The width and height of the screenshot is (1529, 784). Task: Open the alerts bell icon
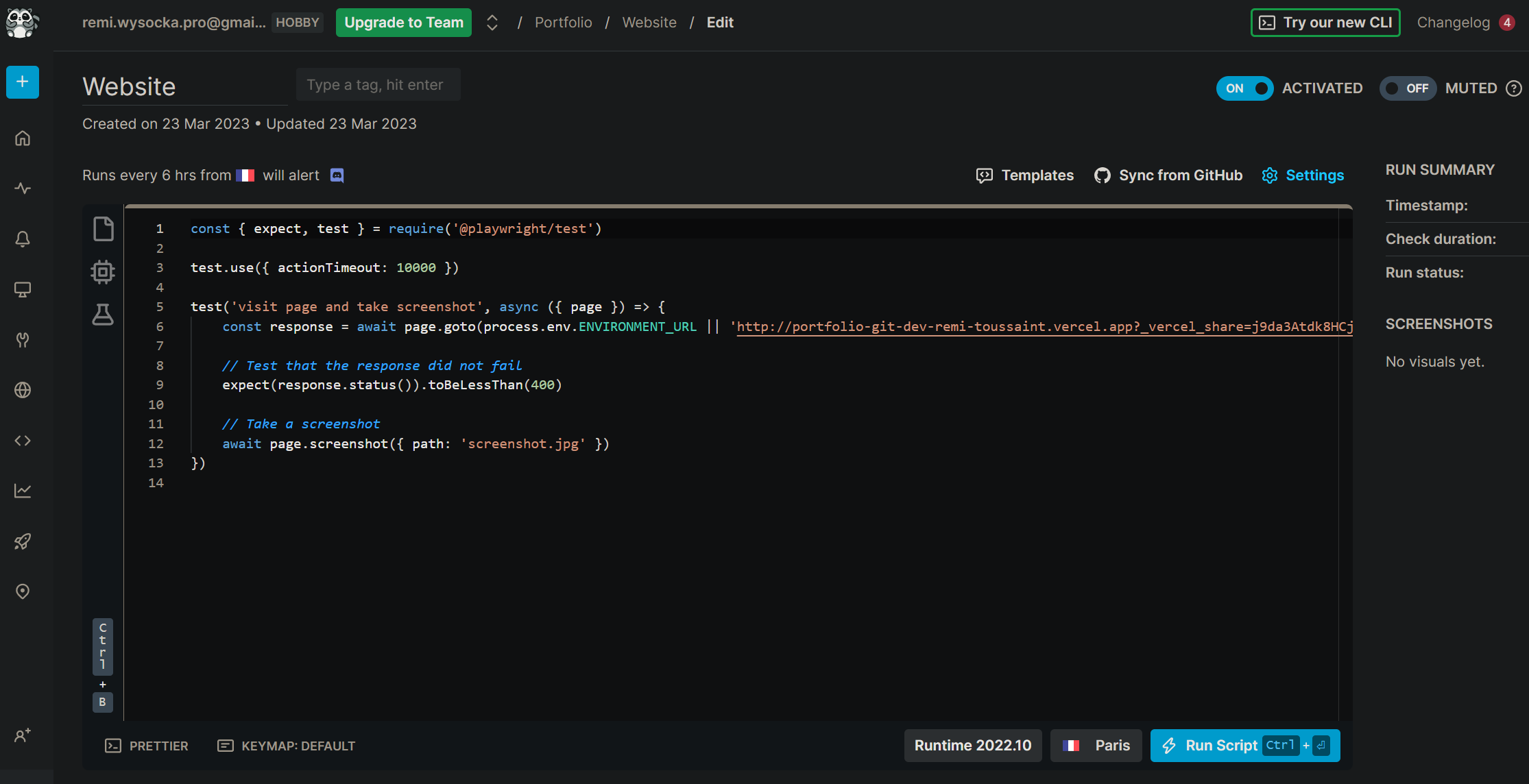[23, 239]
